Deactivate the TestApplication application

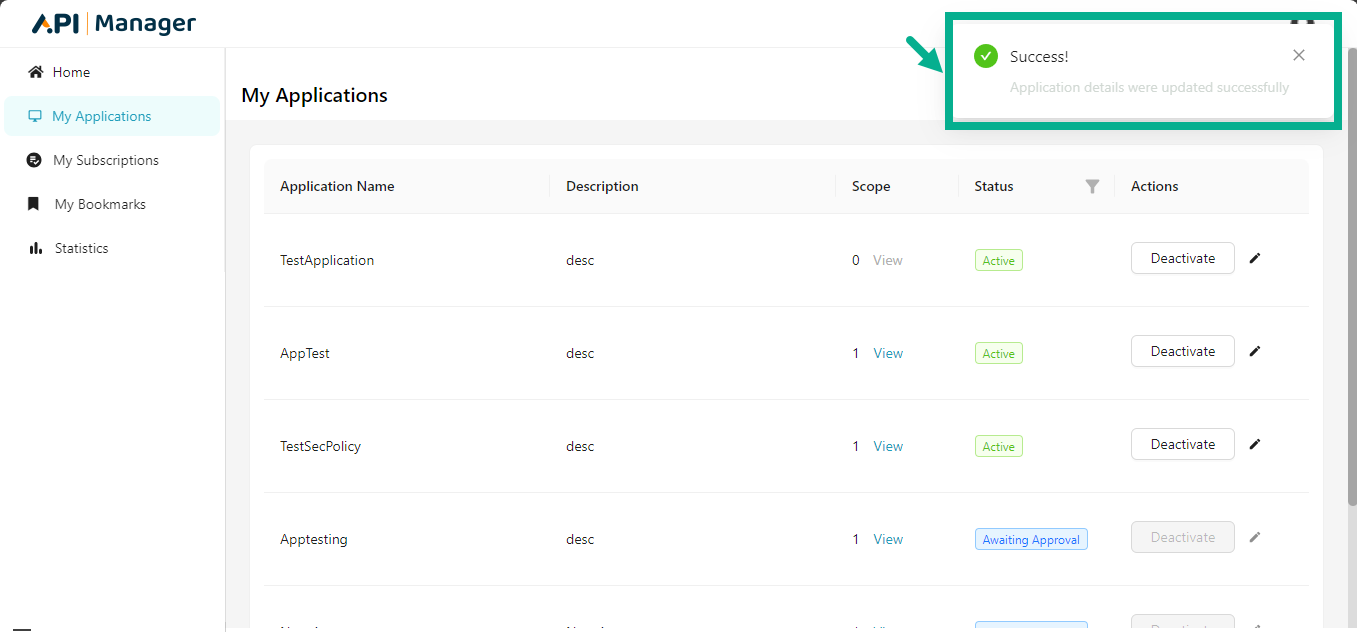(x=1182, y=258)
